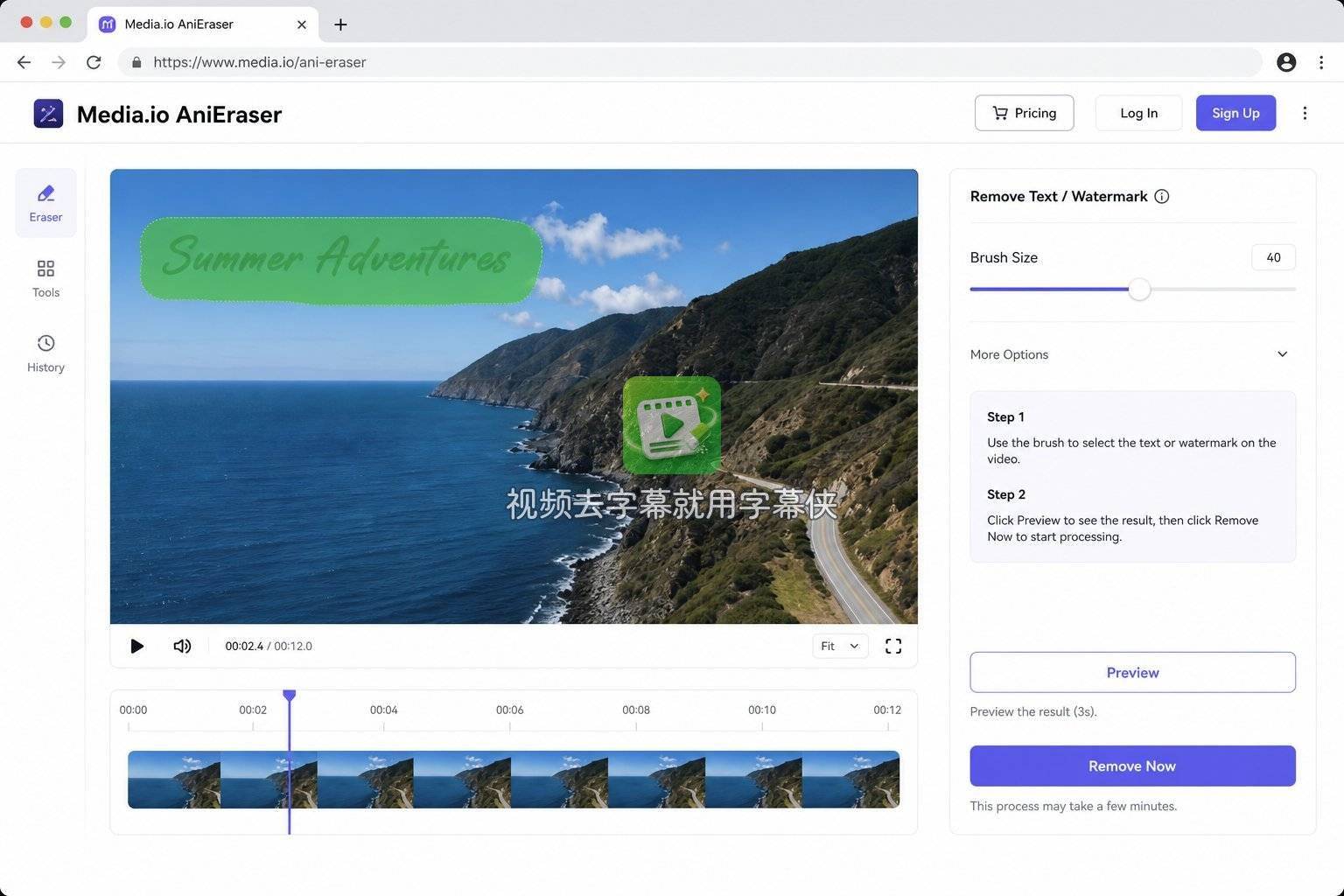Click the Chinese subtitle text in video

(x=672, y=504)
